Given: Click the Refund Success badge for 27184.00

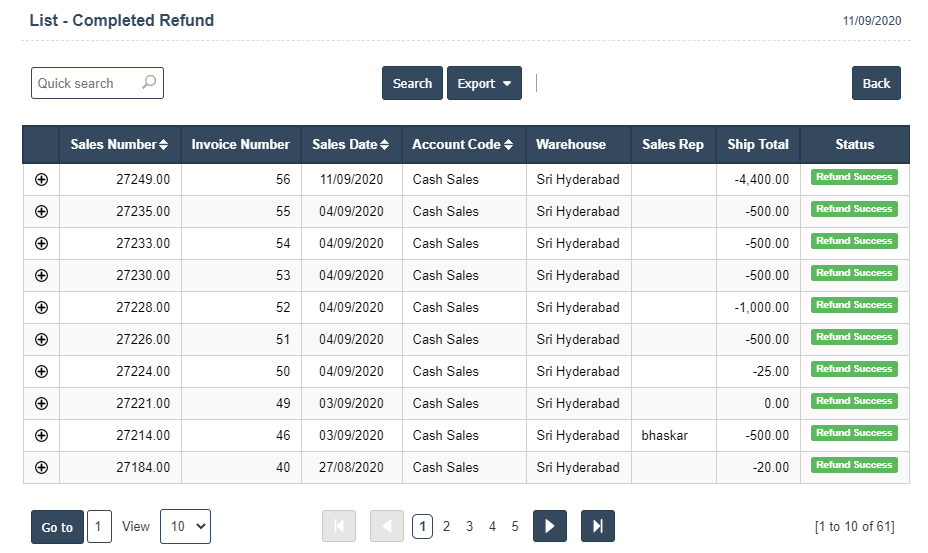Looking at the screenshot, I should 854,465.
